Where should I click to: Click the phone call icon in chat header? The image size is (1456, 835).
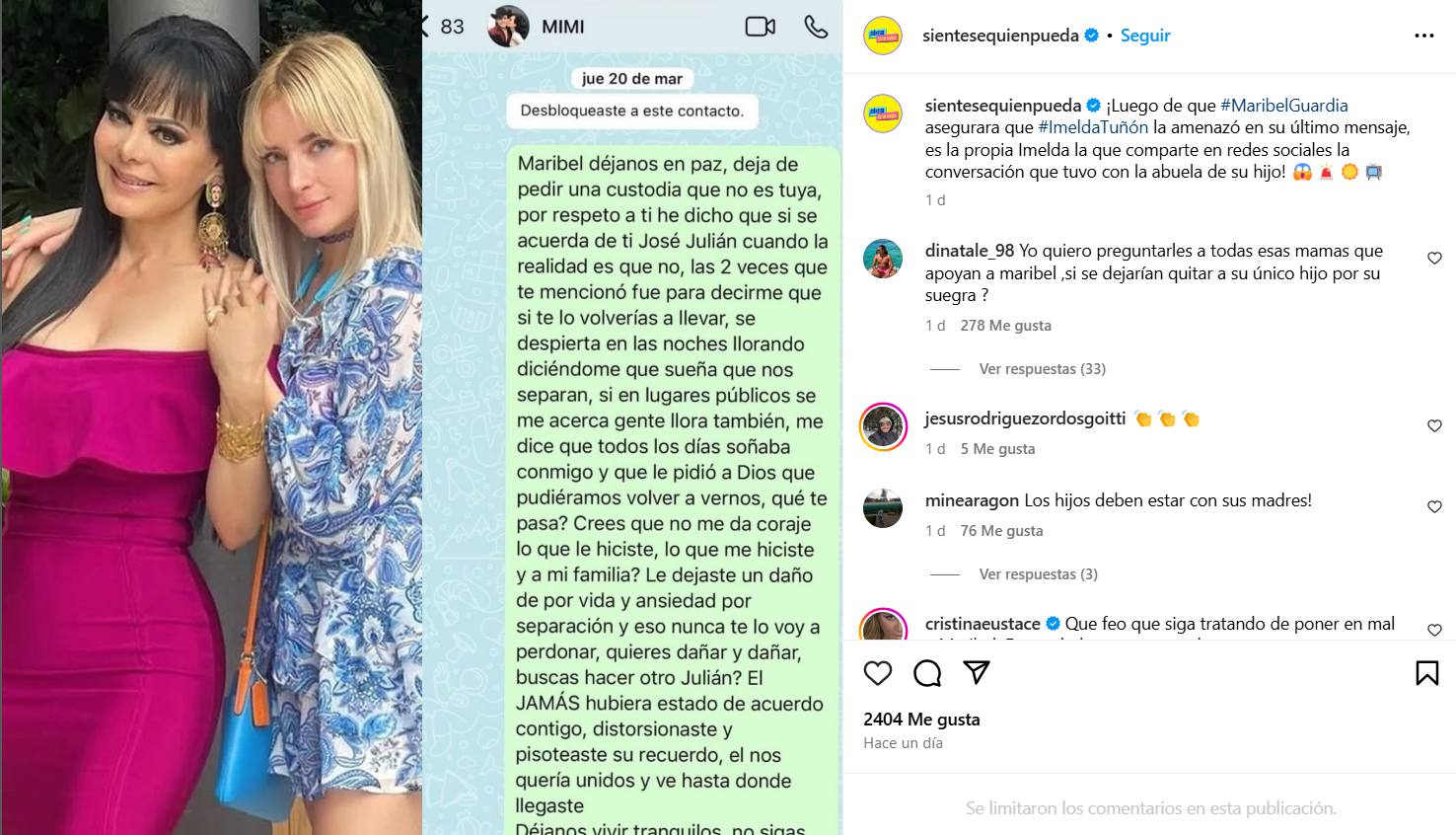coord(816,27)
